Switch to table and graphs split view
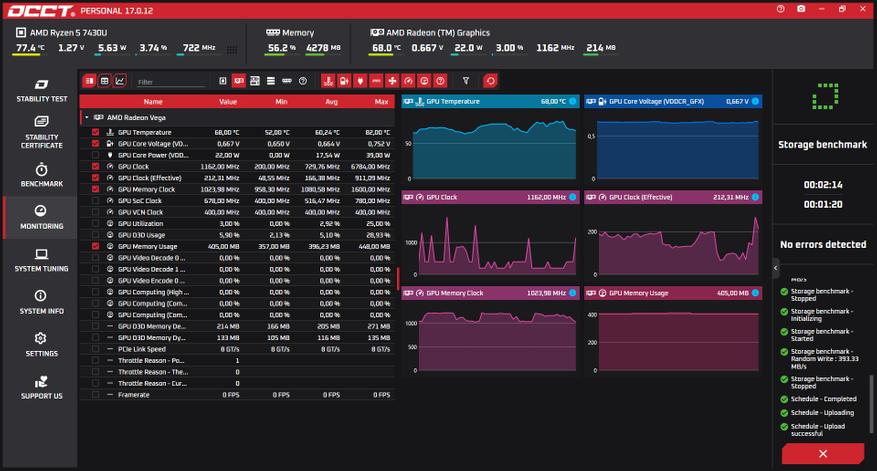This screenshot has height=471, width=877. tap(89, 81)
